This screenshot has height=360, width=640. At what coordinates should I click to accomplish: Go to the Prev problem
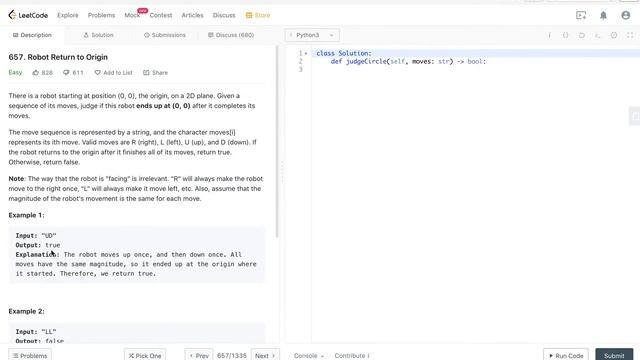[x=199, y=356]
